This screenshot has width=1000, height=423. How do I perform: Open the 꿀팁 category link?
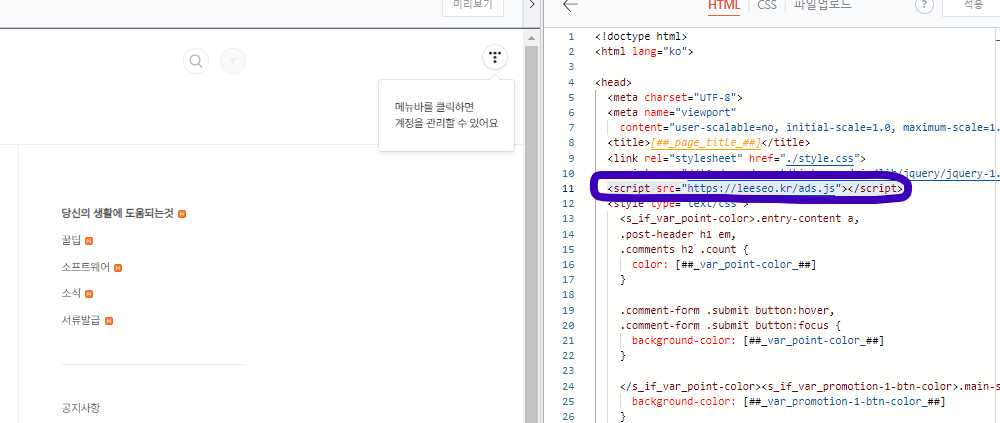[72, 241]
